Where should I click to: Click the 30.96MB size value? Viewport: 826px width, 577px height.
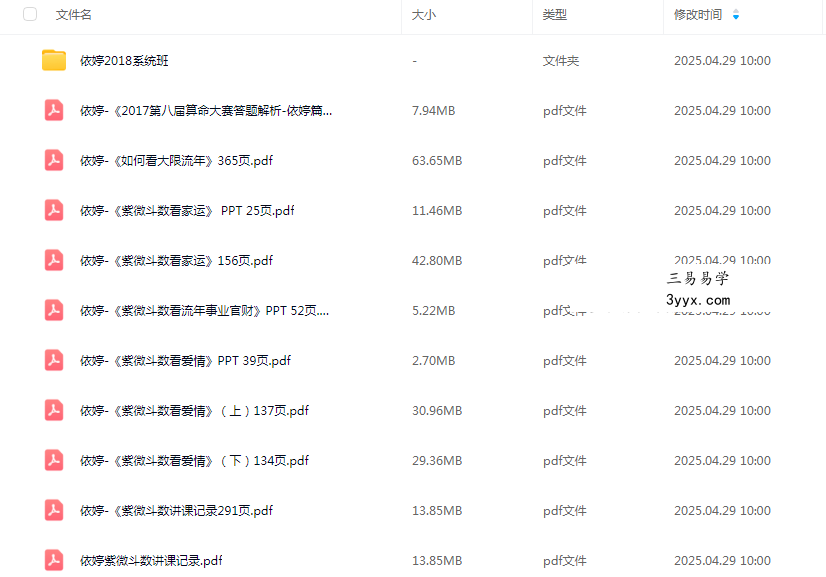437,411
